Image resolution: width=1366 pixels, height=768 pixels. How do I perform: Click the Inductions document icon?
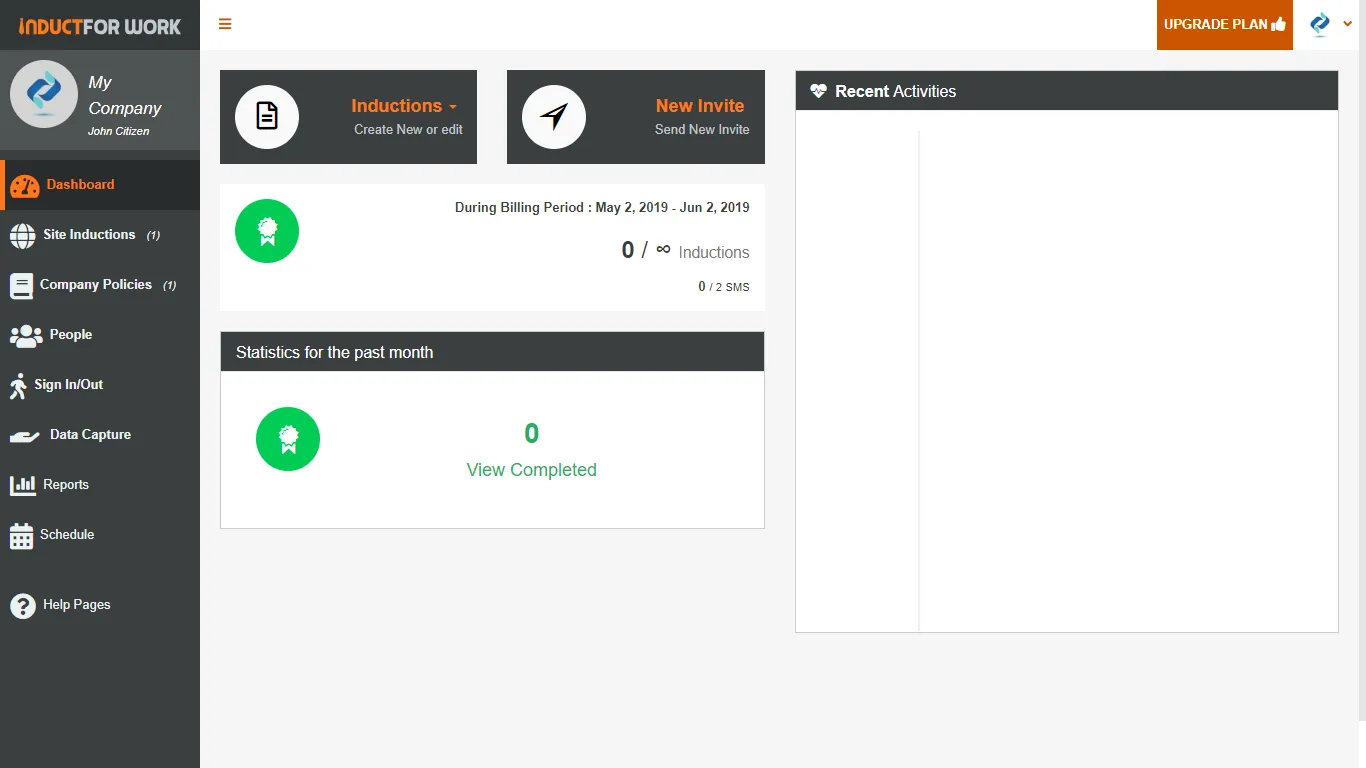tap(267, 117)
